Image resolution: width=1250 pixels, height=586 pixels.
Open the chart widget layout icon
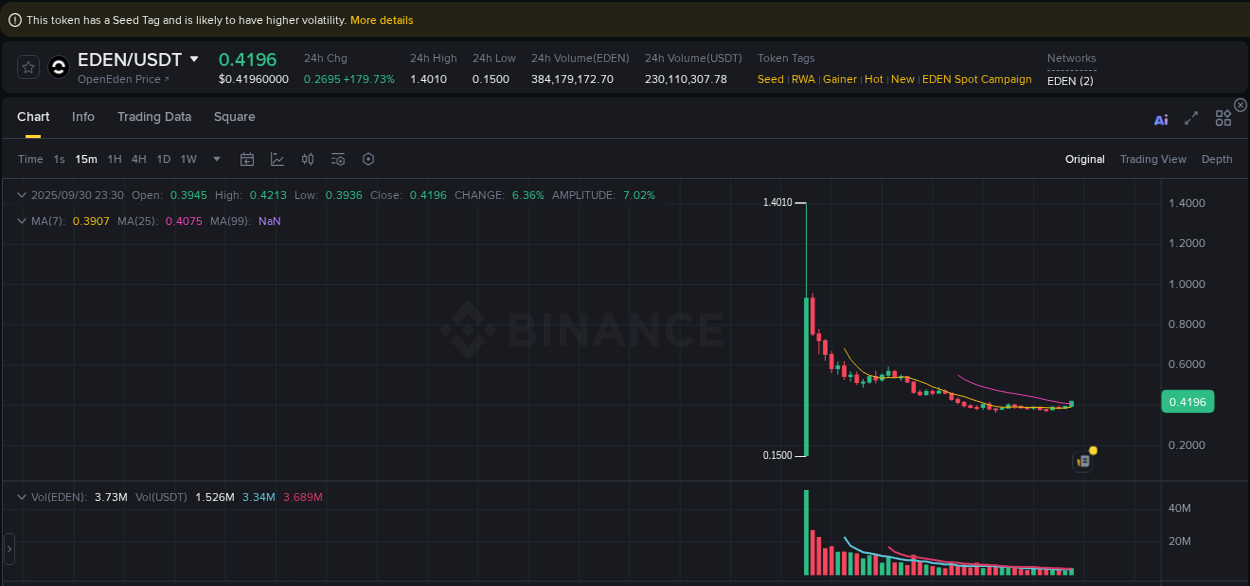pos(1223,117)
